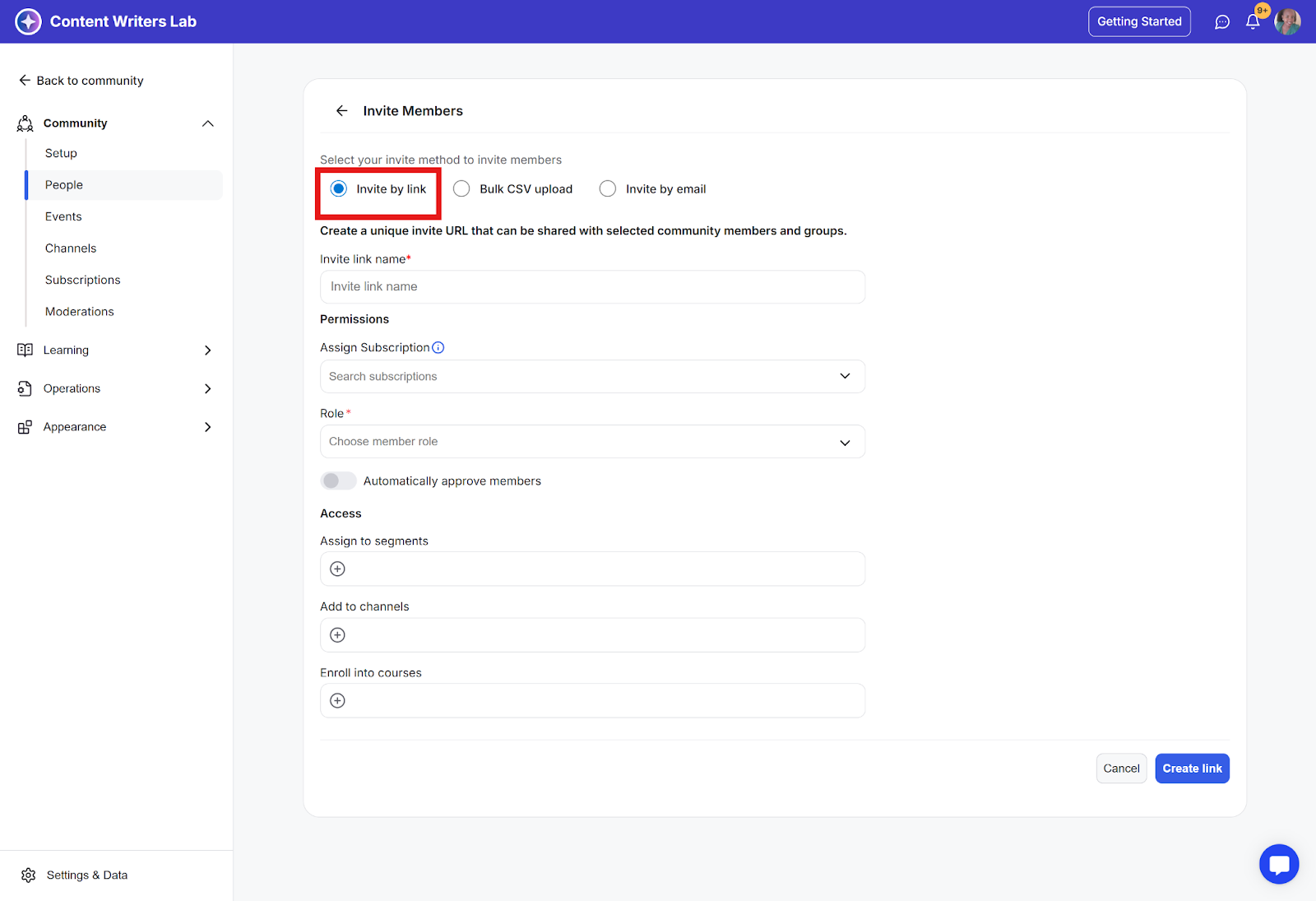Viewport: 1316px width, 901px height.
Task: Click the Appearance icon in sidebar
Action: (25, 427)
